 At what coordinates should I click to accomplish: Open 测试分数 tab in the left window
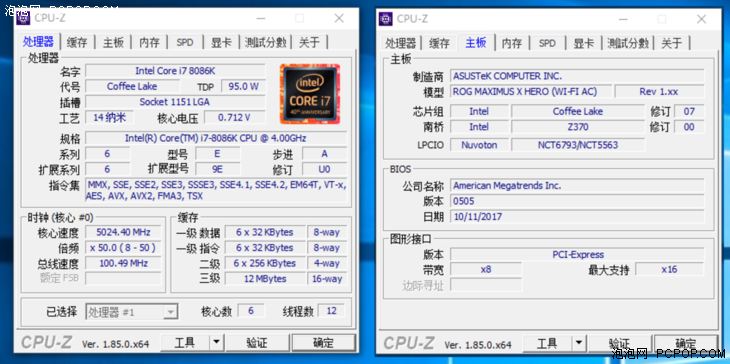pyautogui.click(x=265, y=42)
